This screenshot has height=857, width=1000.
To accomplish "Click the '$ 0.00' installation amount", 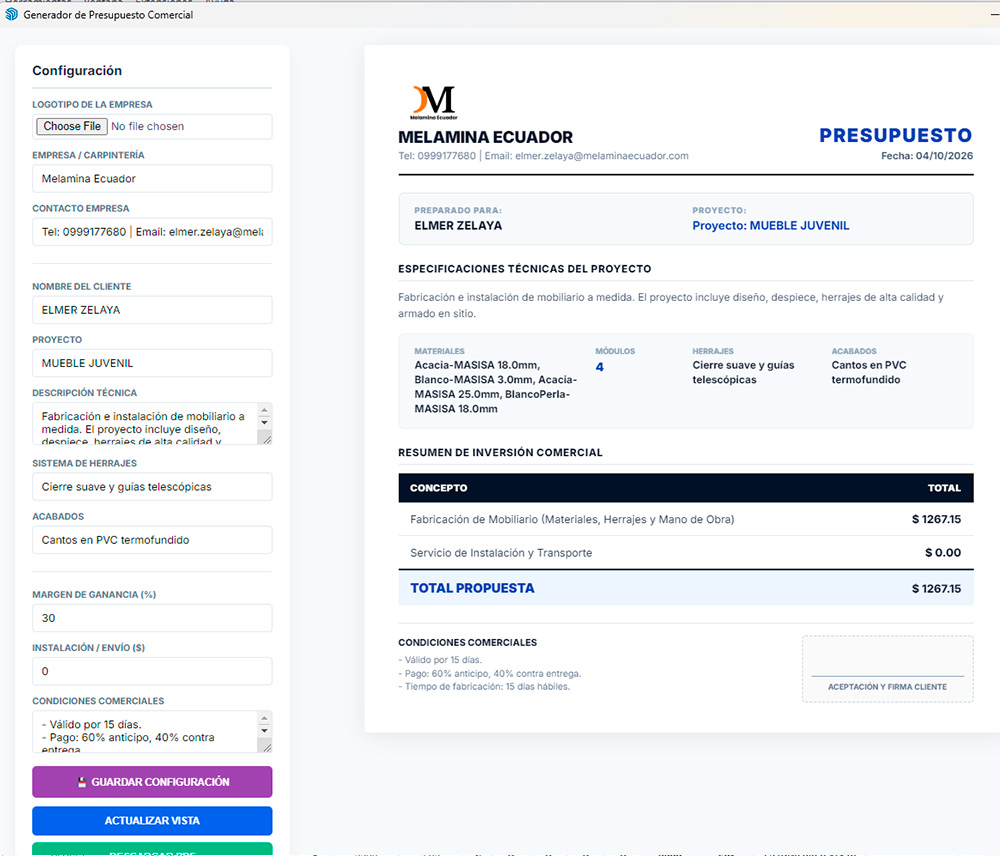I will [x=943, y=553].
